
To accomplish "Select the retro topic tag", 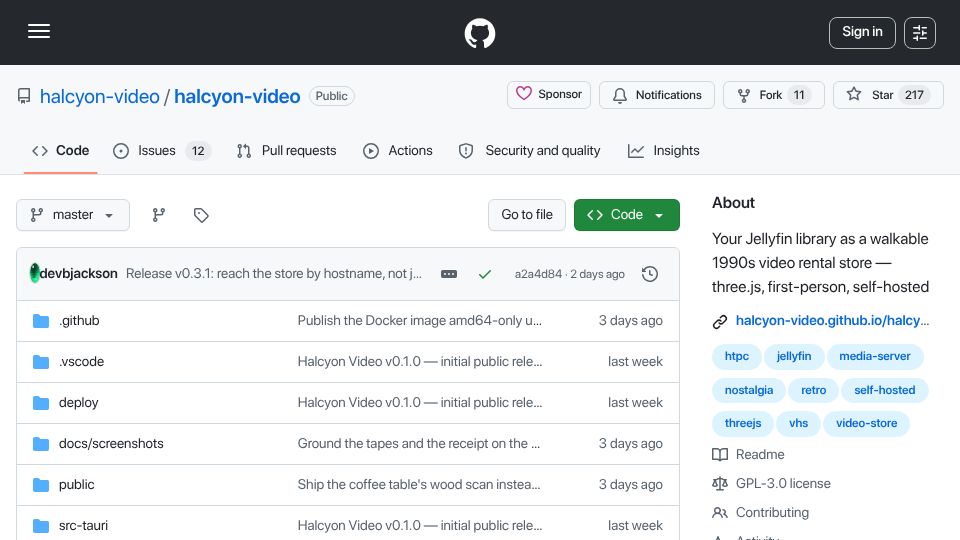I will coord(813,390).
